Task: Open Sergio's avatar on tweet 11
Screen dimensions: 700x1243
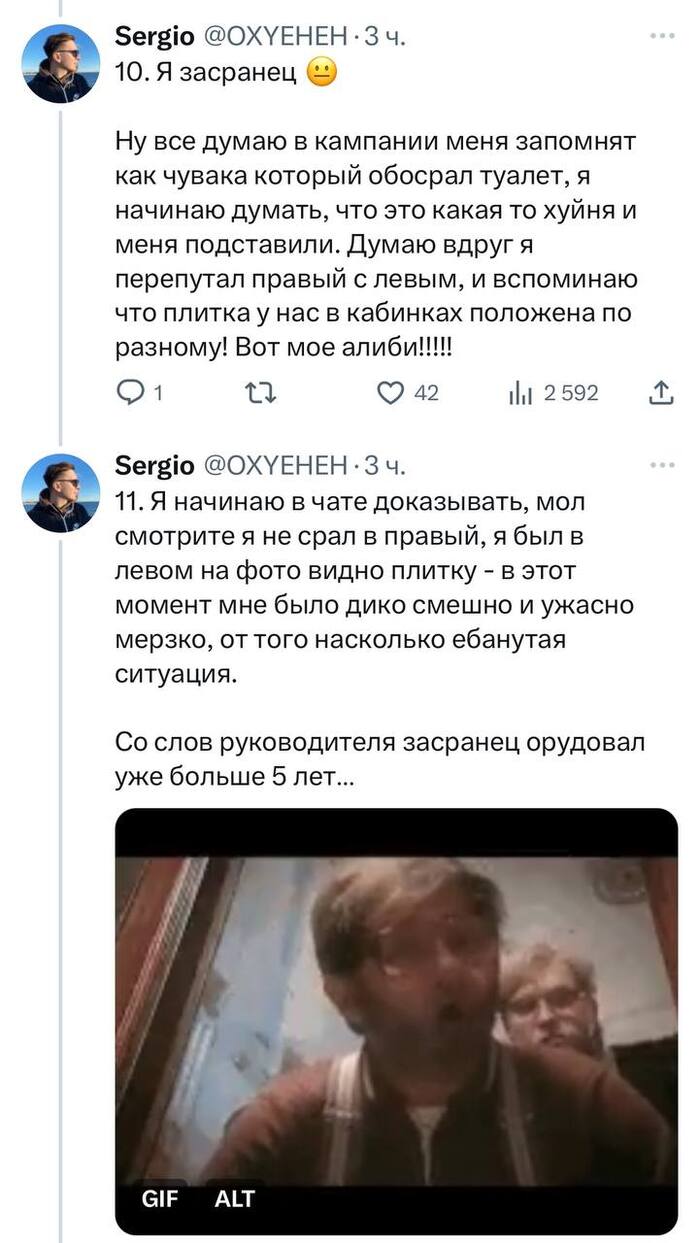Action: [x=62, y=493]
